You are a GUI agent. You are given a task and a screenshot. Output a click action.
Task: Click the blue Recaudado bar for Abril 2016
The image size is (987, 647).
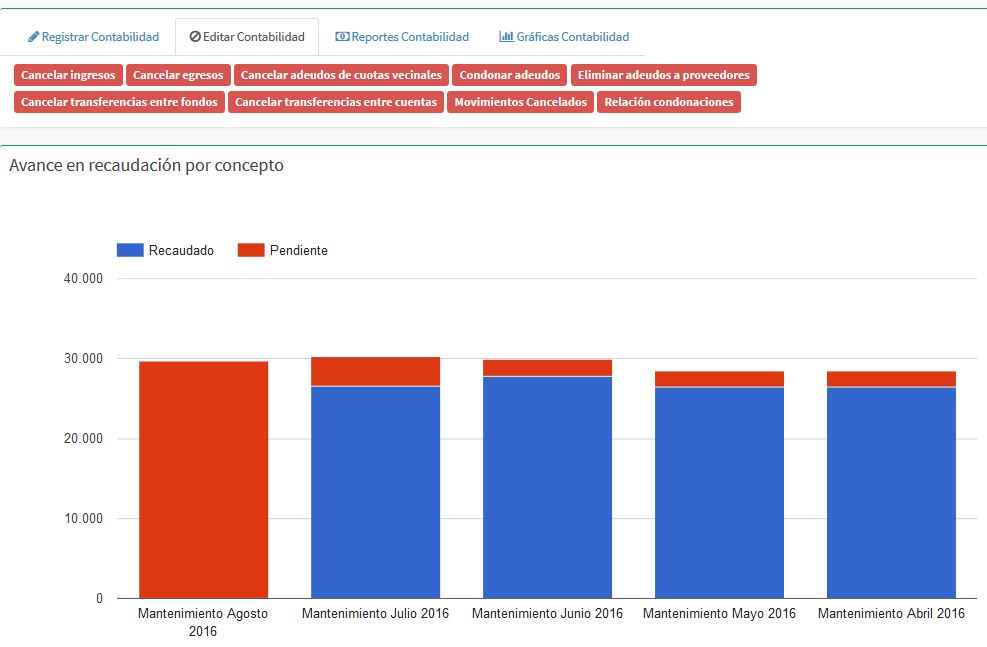pyautogui.click(x=891, y=493)
